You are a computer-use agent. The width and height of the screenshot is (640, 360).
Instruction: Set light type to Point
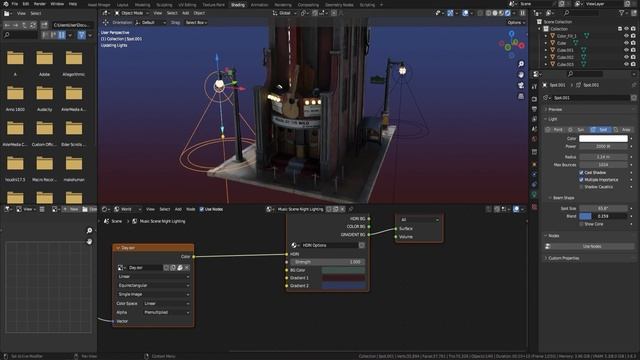coord(554,130)
